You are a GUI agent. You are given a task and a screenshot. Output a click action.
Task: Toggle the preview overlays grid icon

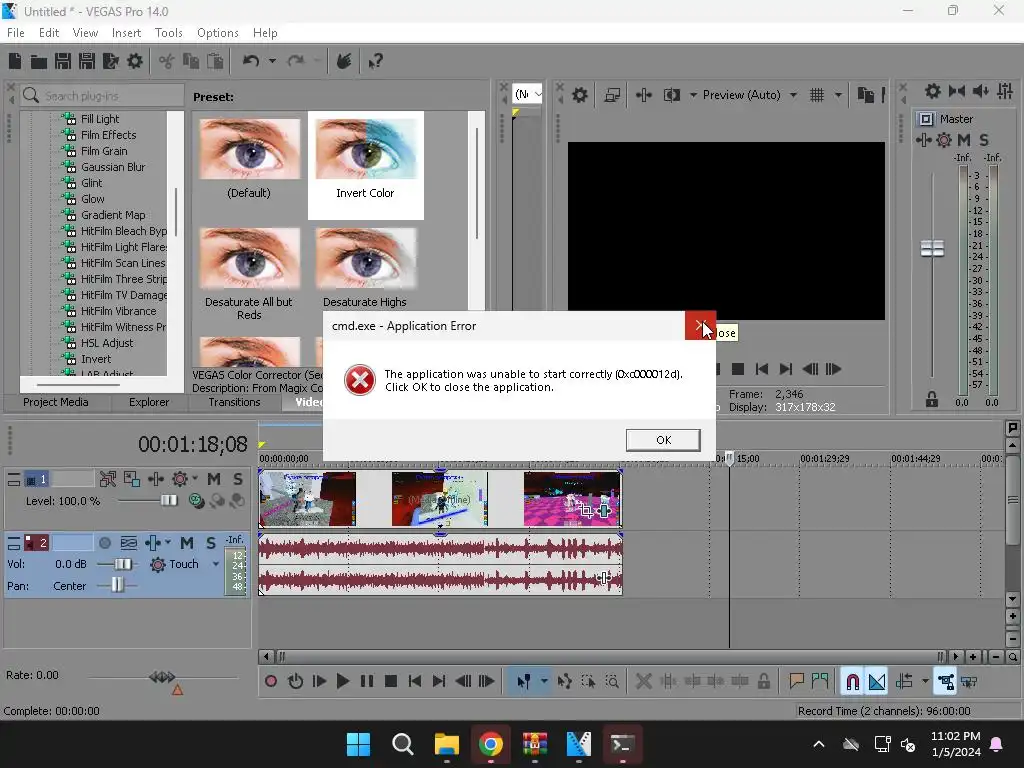pos(816,95)
